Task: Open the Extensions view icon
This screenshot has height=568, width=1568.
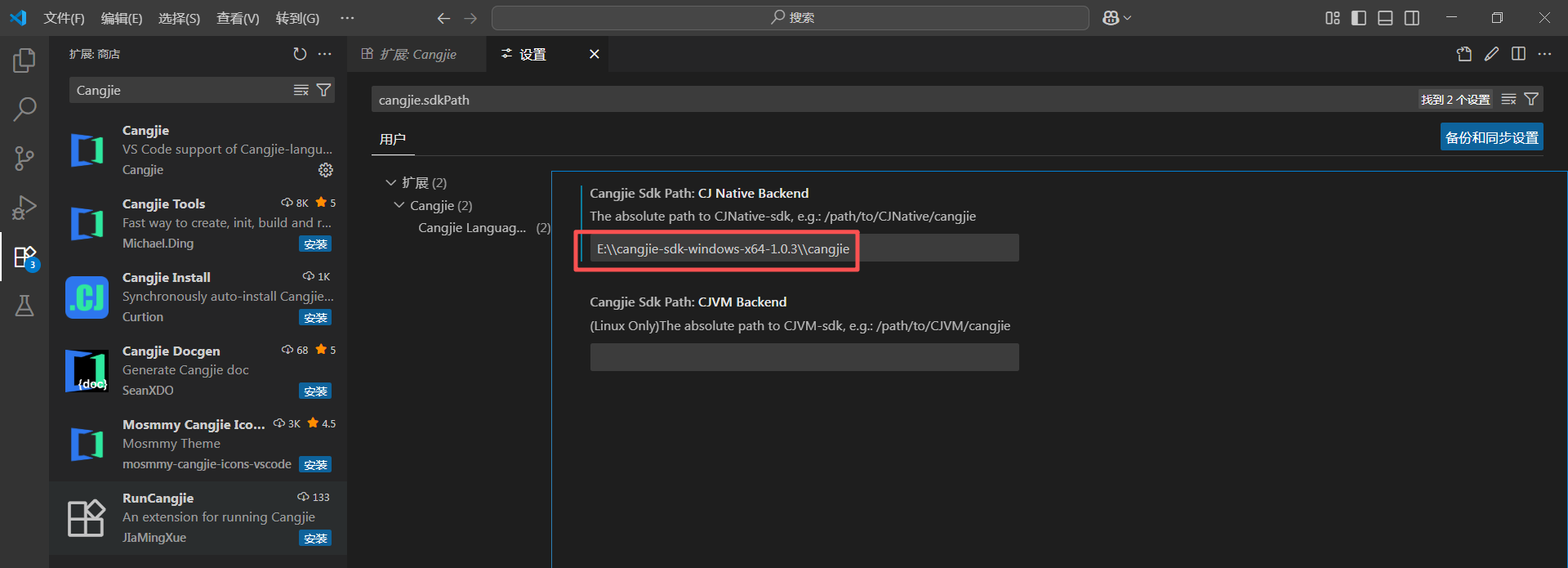Action: (24, 257)
